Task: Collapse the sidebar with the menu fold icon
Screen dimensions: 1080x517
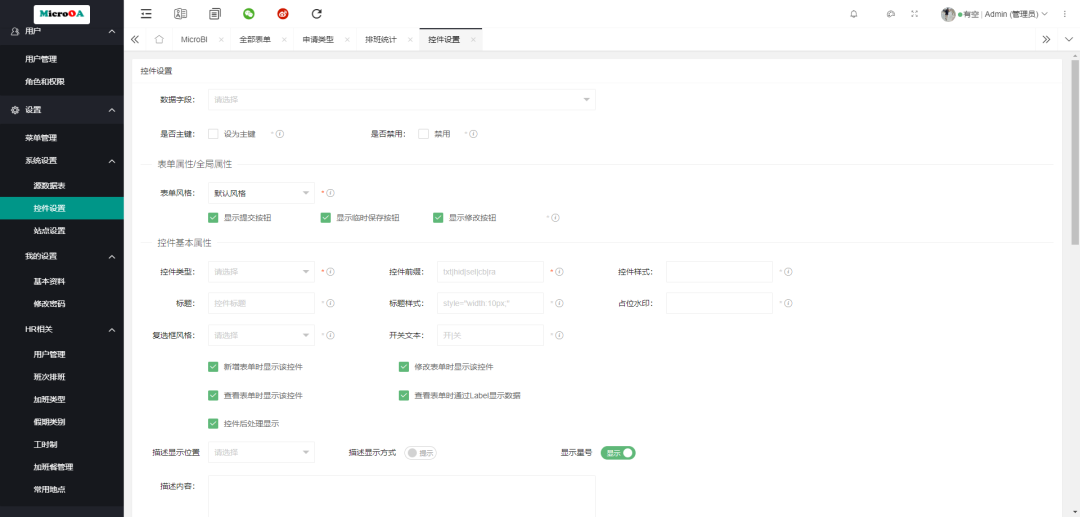Action: point(146,14)
